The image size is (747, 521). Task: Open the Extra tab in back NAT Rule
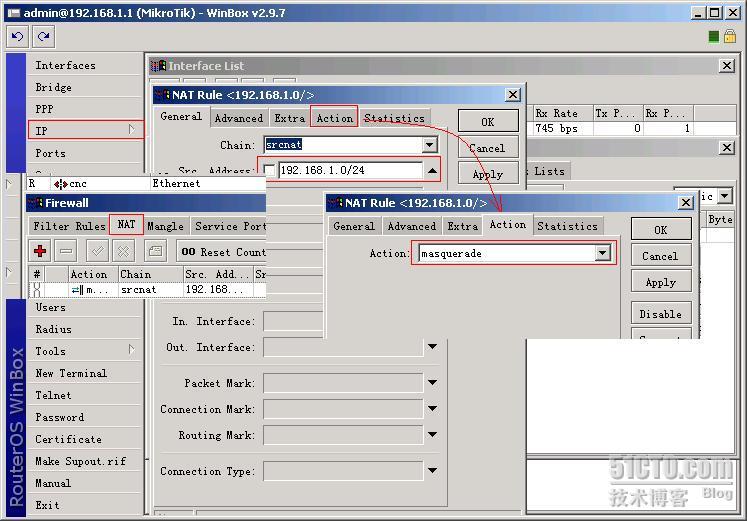coord(289,118)
